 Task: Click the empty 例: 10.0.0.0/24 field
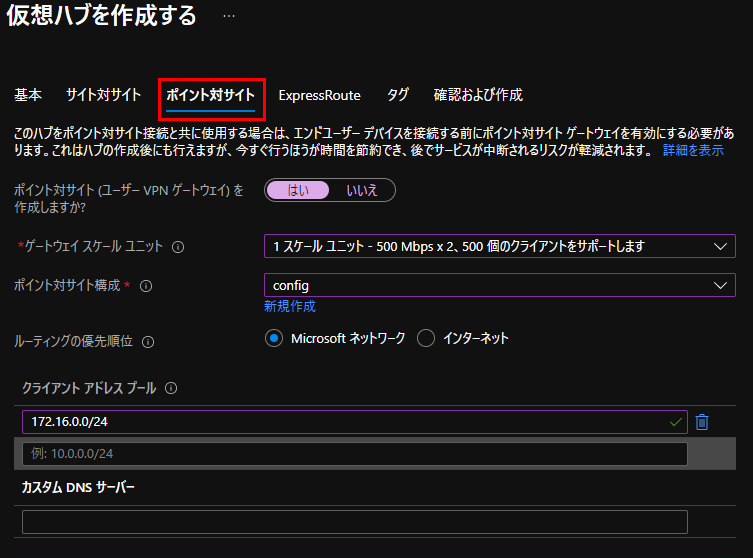355,454
